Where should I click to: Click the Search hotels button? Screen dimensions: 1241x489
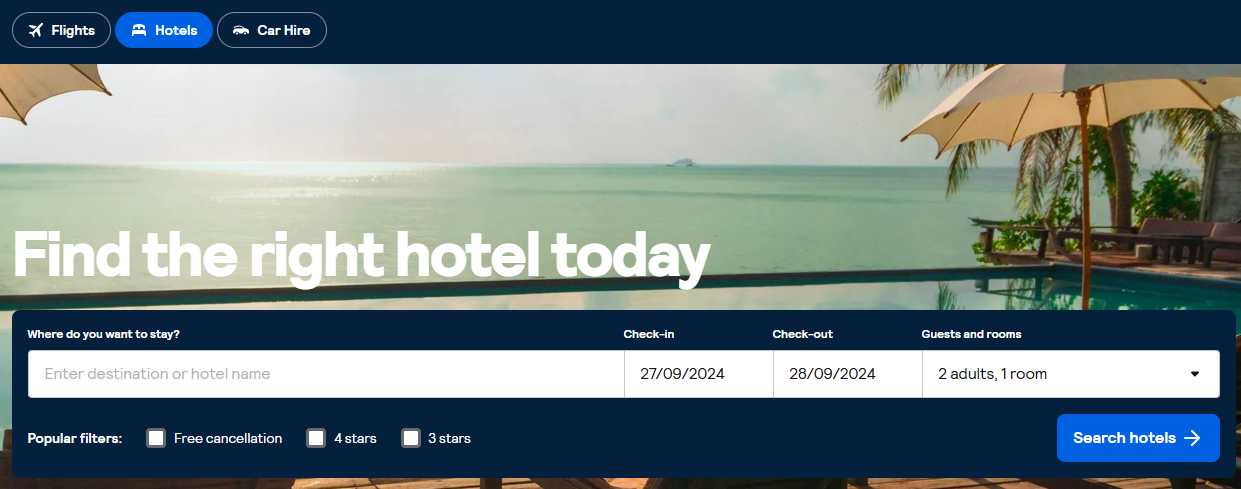click(1138, 438)
